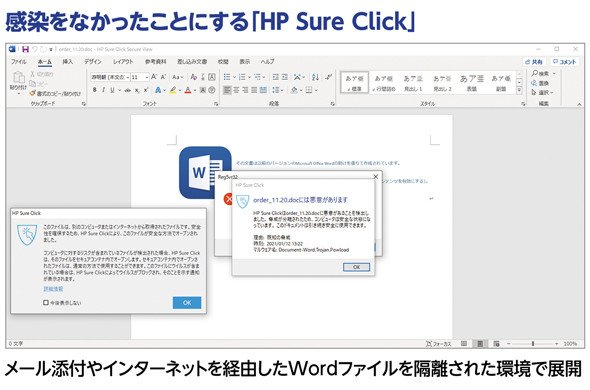Open the font size dropdown
This screenshot has width=590, height=390.
tap(147, 77)
